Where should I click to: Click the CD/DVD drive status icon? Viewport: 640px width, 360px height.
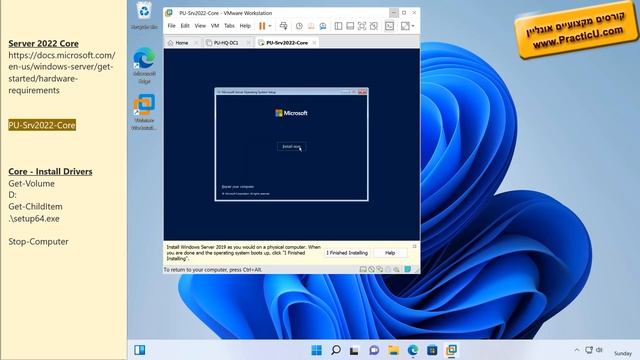pos(371,269)
